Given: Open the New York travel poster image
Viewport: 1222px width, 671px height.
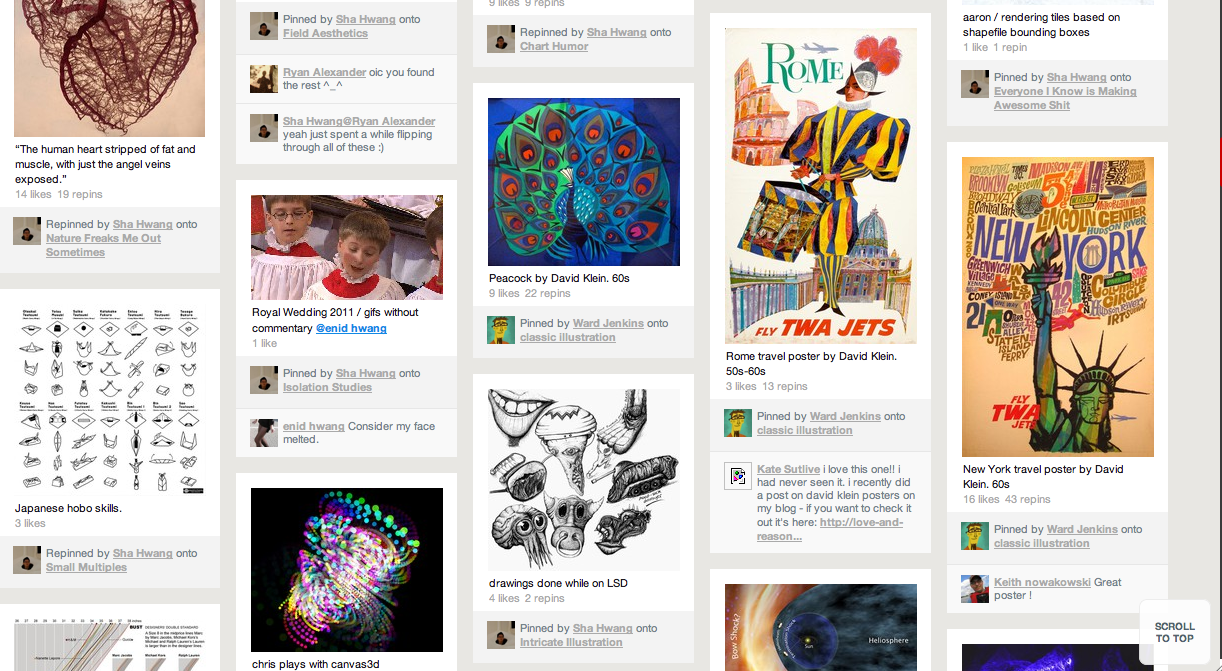Looking at the screenshot, I should click(x=1058, y=307).
